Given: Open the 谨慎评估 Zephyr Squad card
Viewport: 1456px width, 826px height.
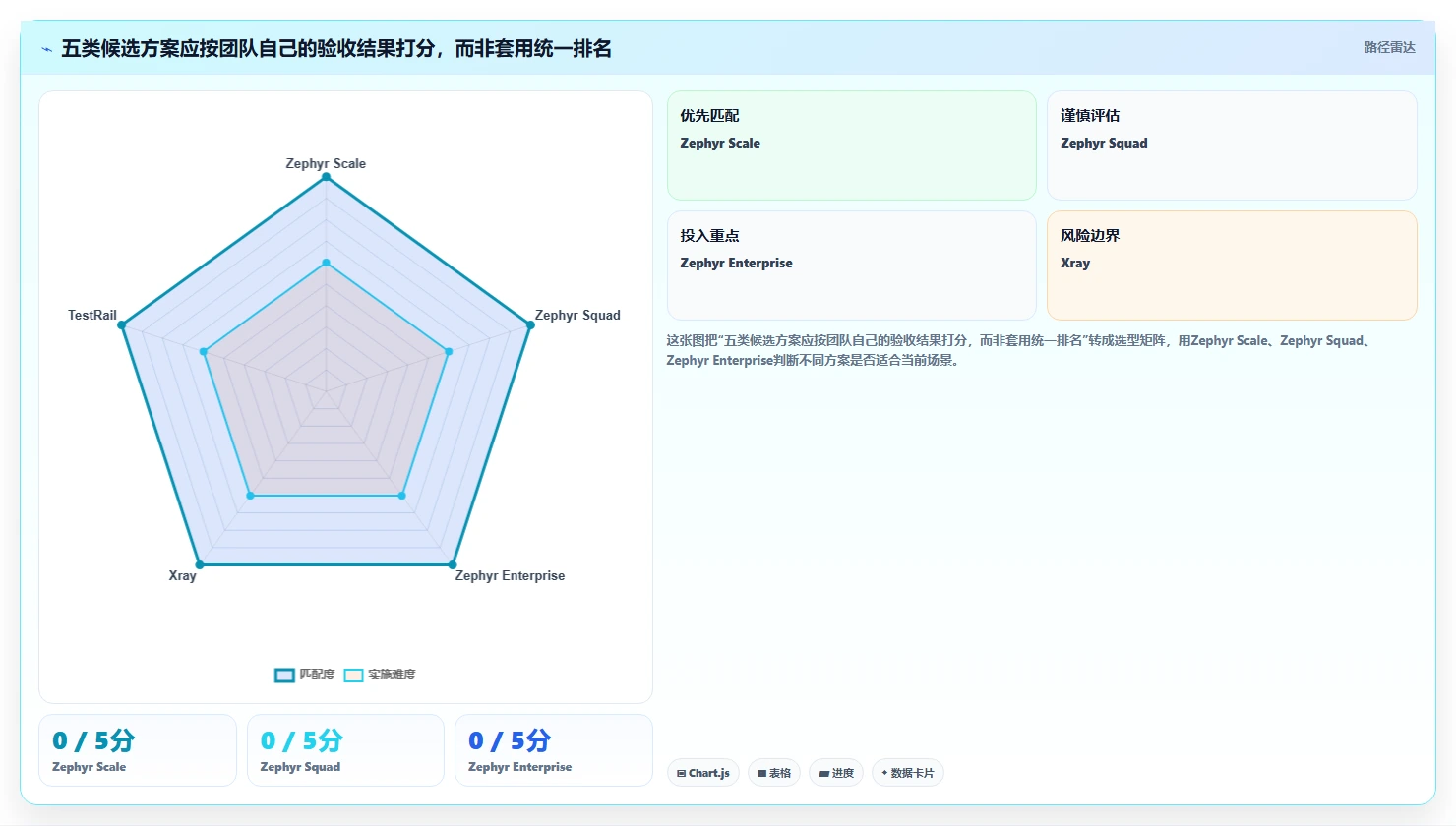Looking at the screenshot, I should [1232, 146].
